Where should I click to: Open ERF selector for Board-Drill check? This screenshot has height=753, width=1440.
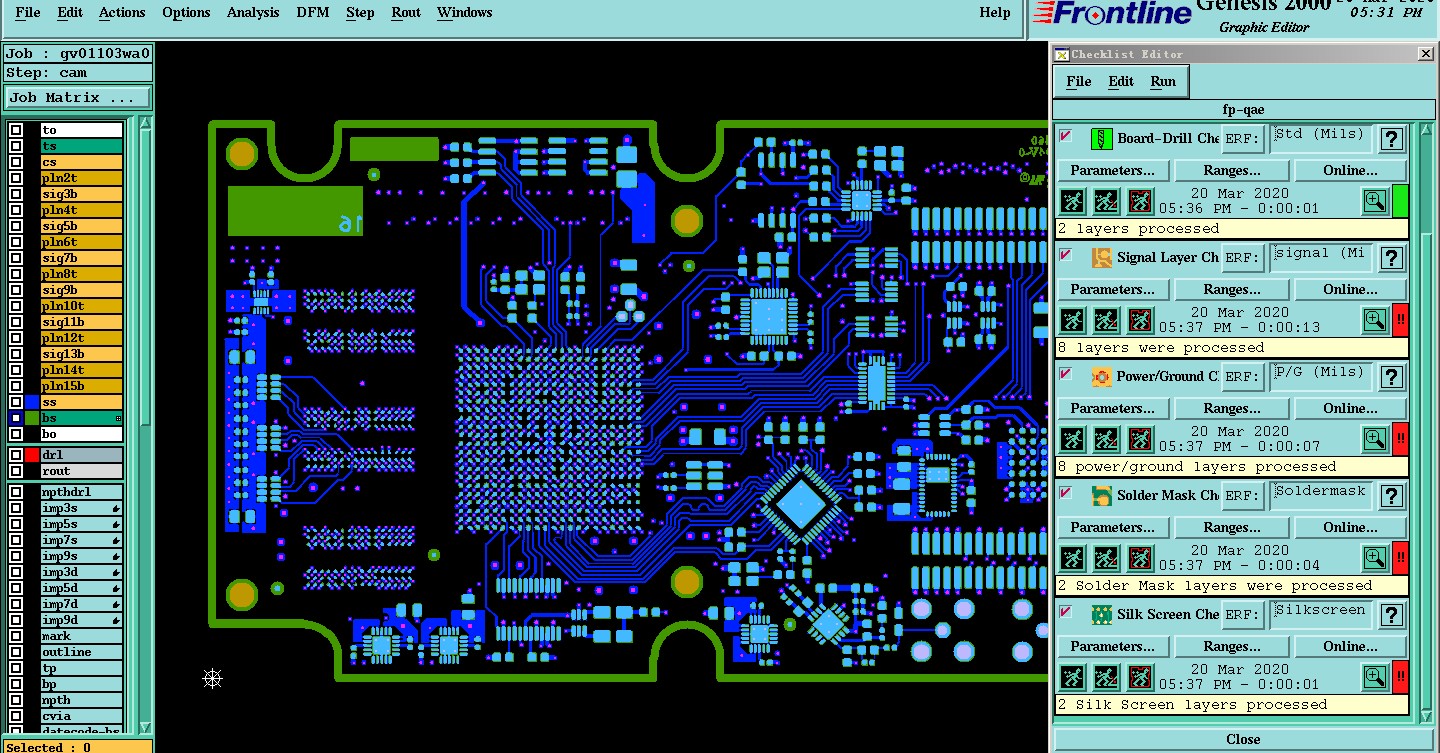[x=1242, y=139]
